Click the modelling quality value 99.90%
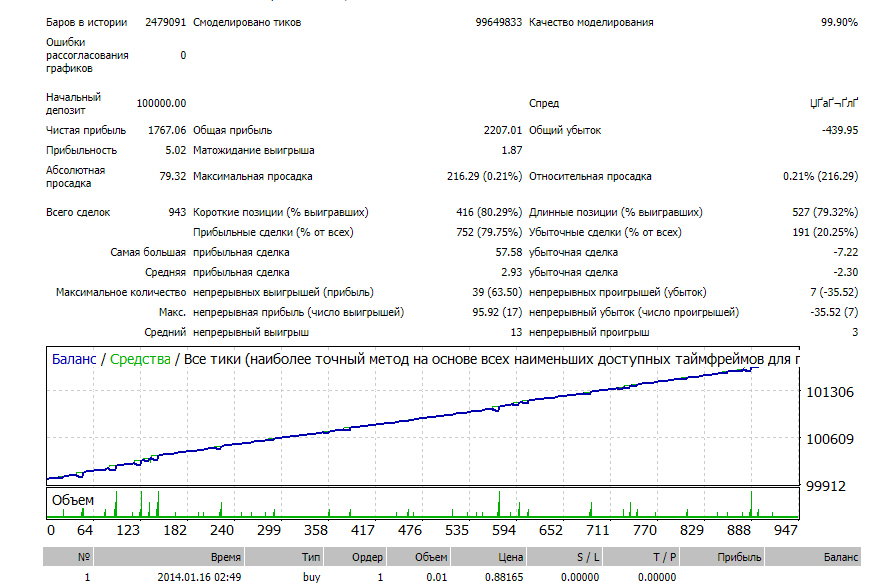This screenshot has height=587, width=891. click(x=839, y=22)
